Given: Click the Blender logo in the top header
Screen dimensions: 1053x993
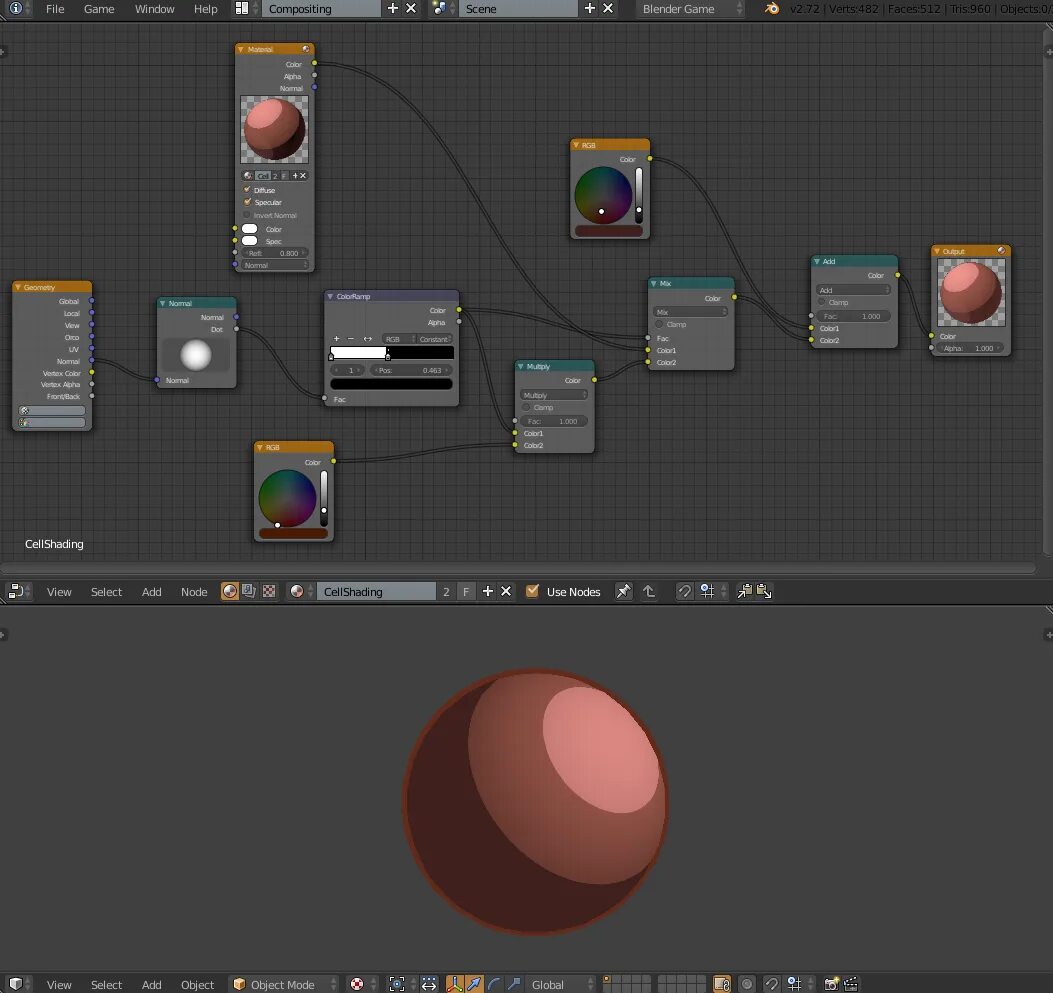Looking at the screenshot, I should pyautogui.click(x=771, y=9).
